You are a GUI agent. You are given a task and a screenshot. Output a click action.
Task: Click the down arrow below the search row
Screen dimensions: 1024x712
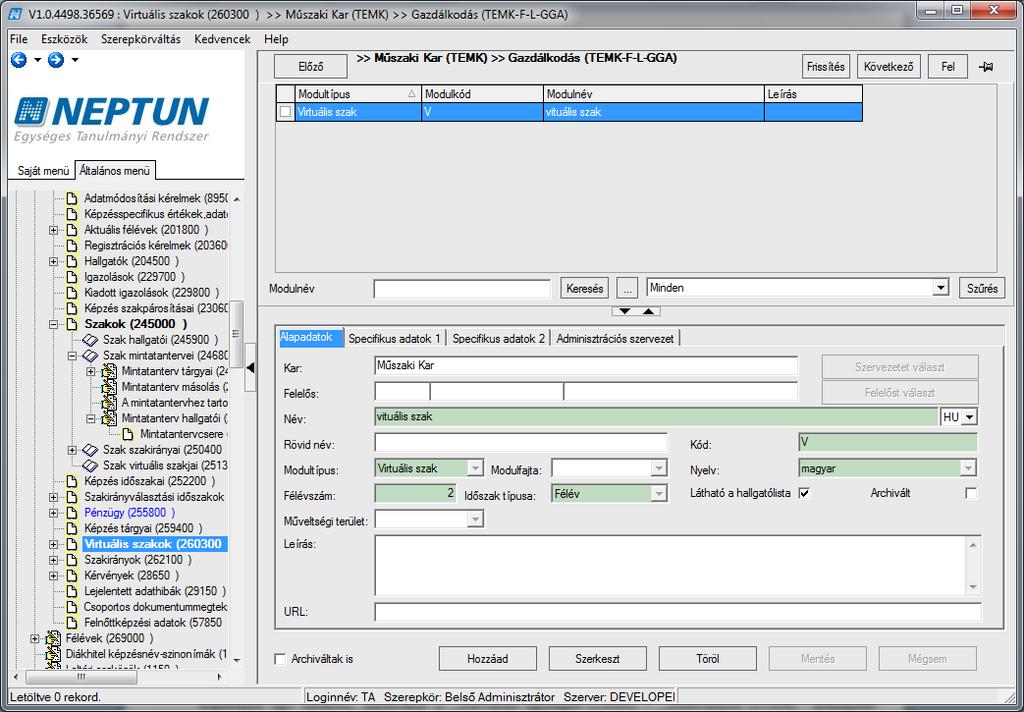624,311
